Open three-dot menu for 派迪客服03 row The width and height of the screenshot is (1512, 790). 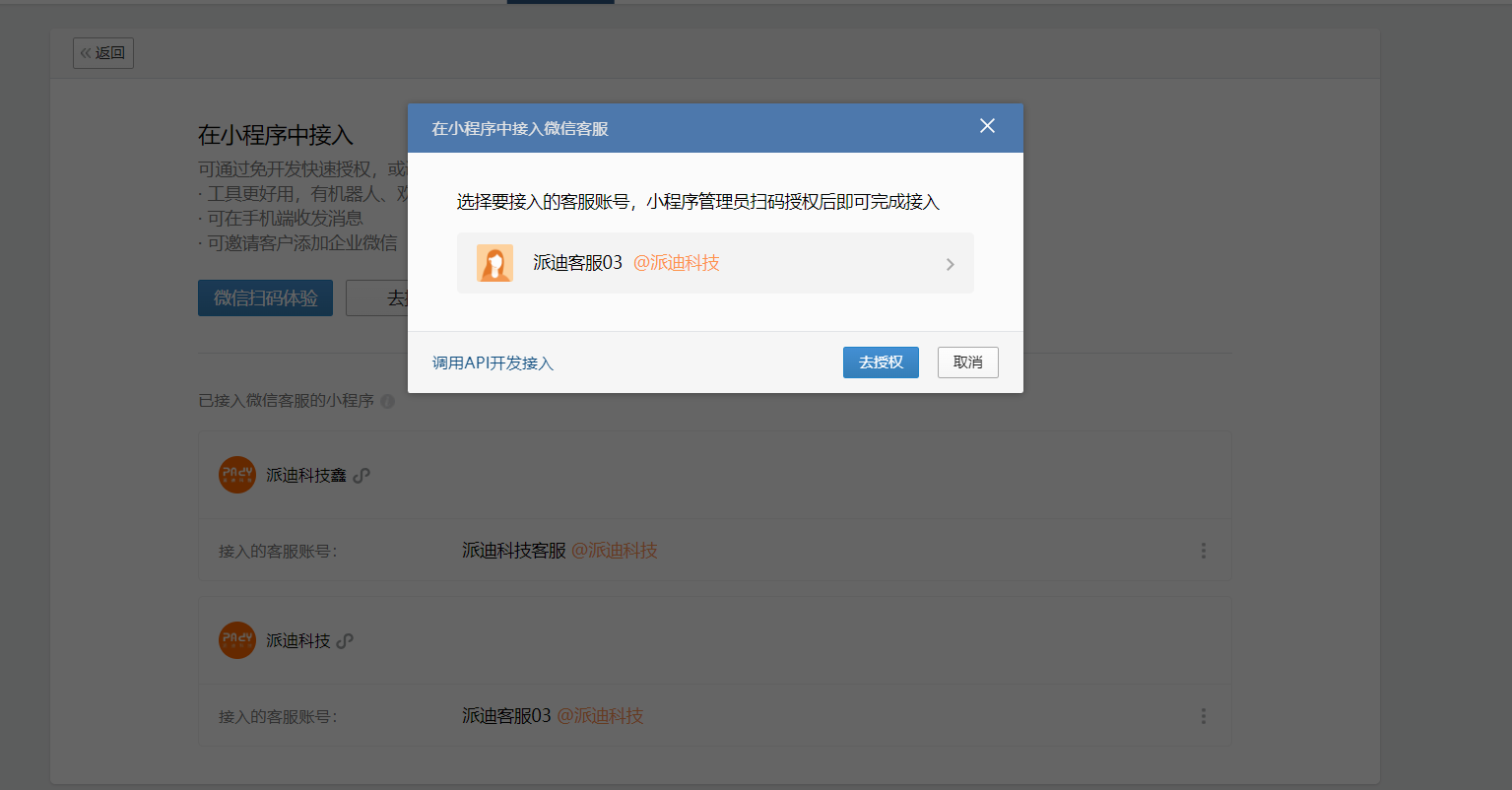coord(1203,716)
